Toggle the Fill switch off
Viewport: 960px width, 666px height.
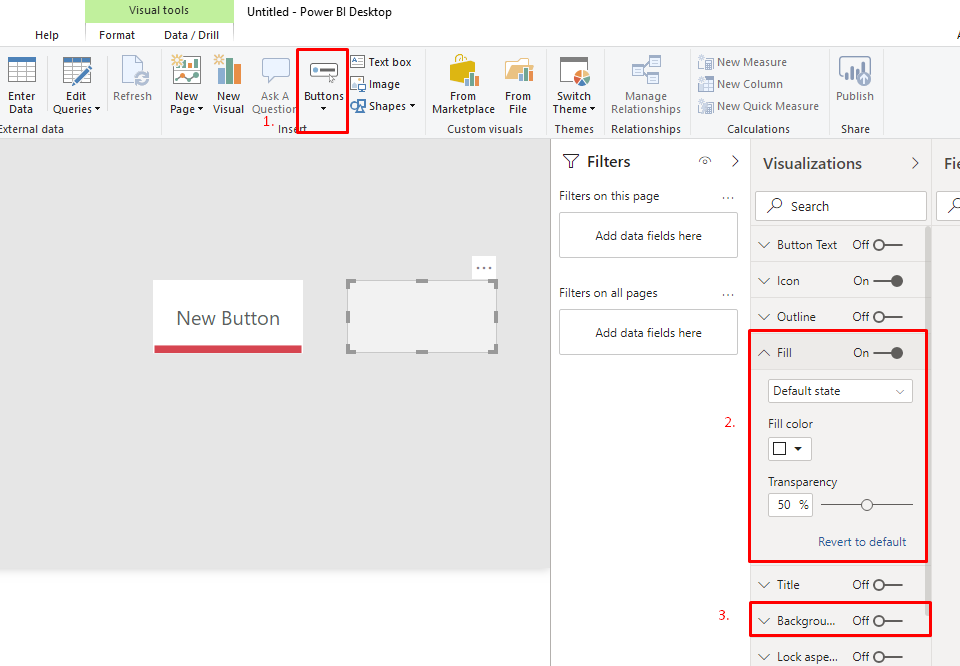point(888,353)
